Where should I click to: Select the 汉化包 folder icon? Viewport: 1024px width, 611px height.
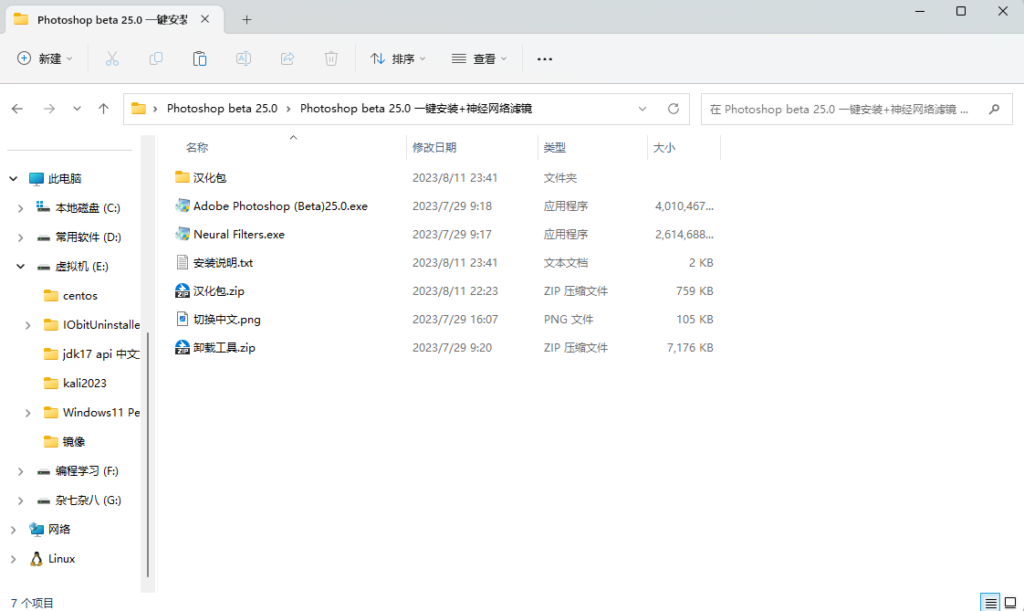182,178
